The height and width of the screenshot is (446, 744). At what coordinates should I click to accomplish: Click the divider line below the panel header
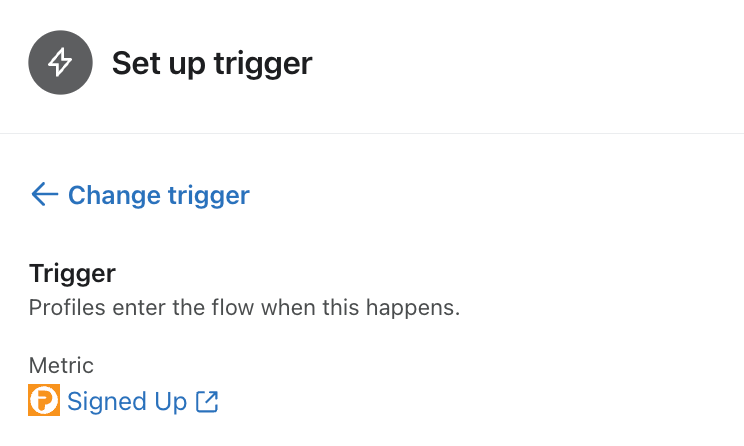(372, 133)
